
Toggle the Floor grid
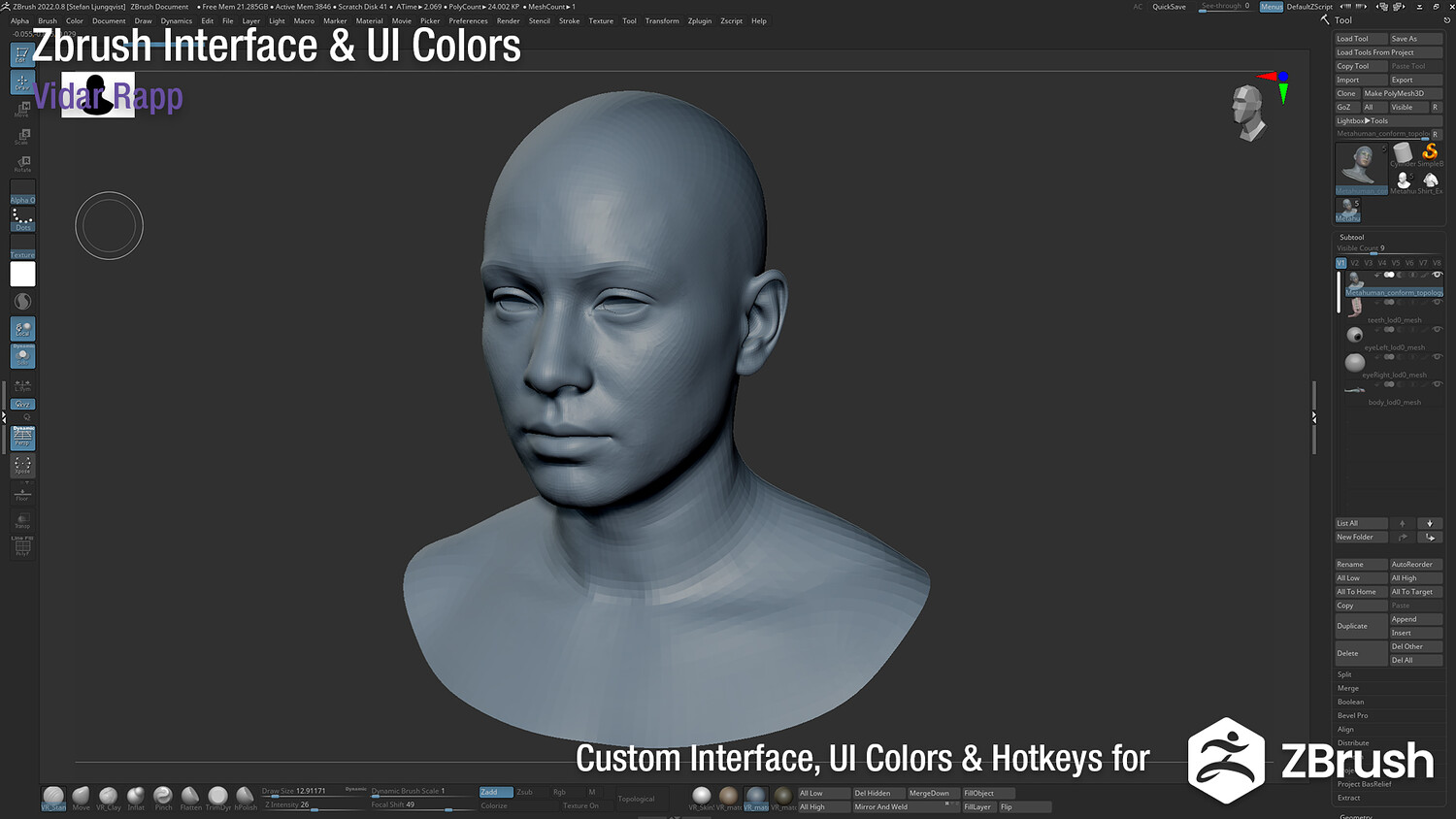pos(22,493)
